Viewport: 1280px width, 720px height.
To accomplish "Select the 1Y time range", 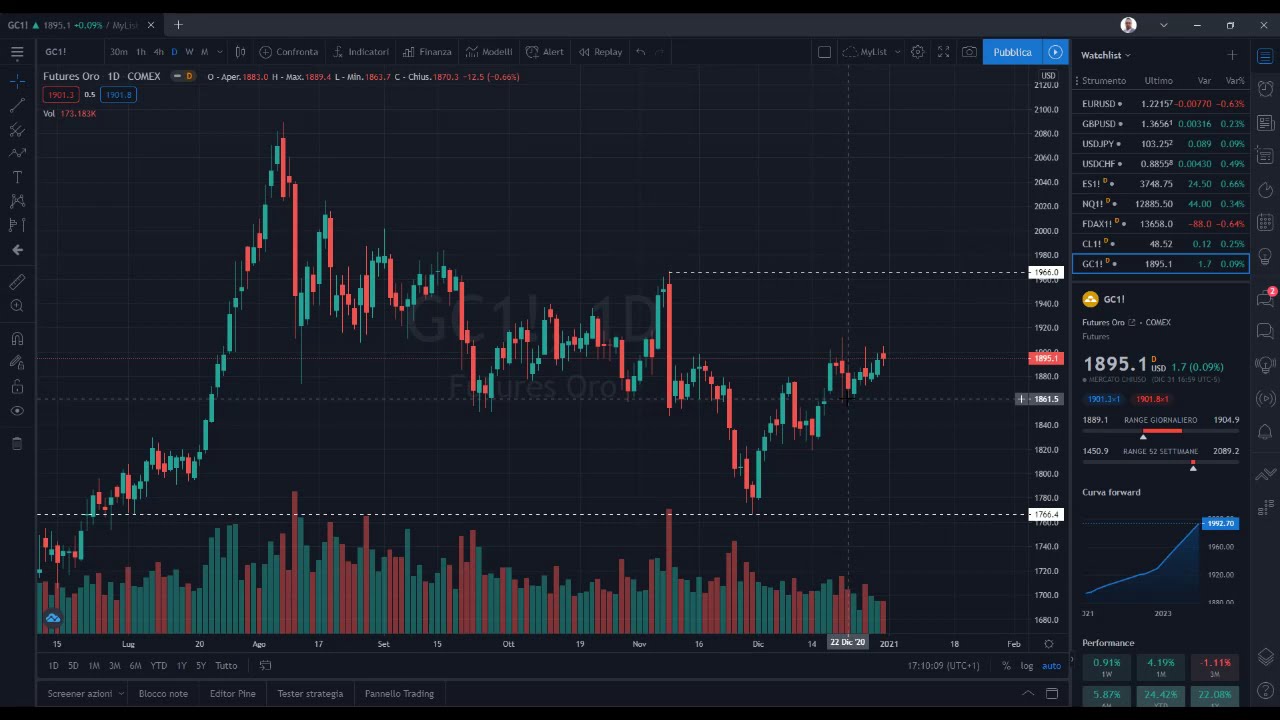I will (181, 666).
